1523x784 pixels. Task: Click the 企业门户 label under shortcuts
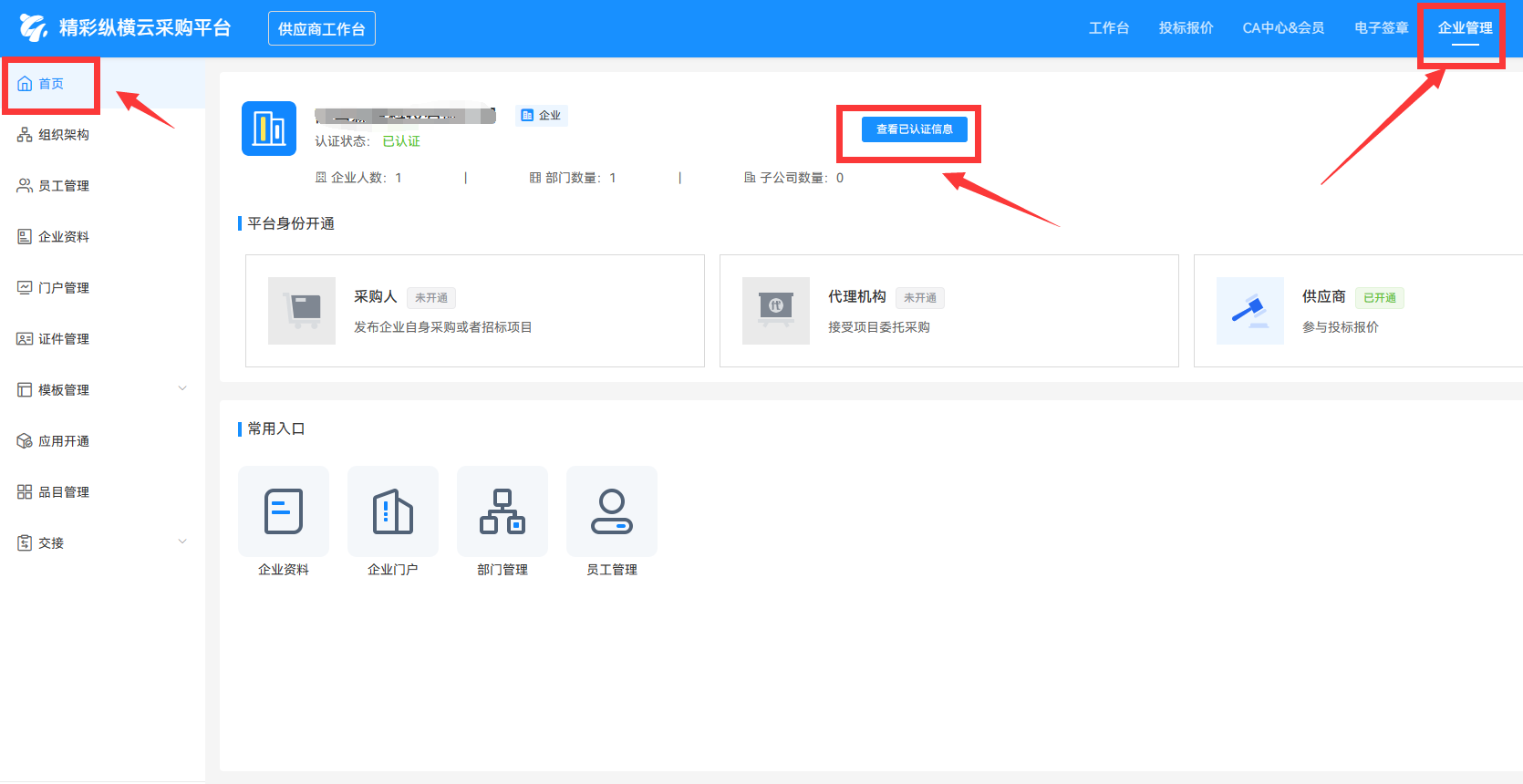(393, 570)
